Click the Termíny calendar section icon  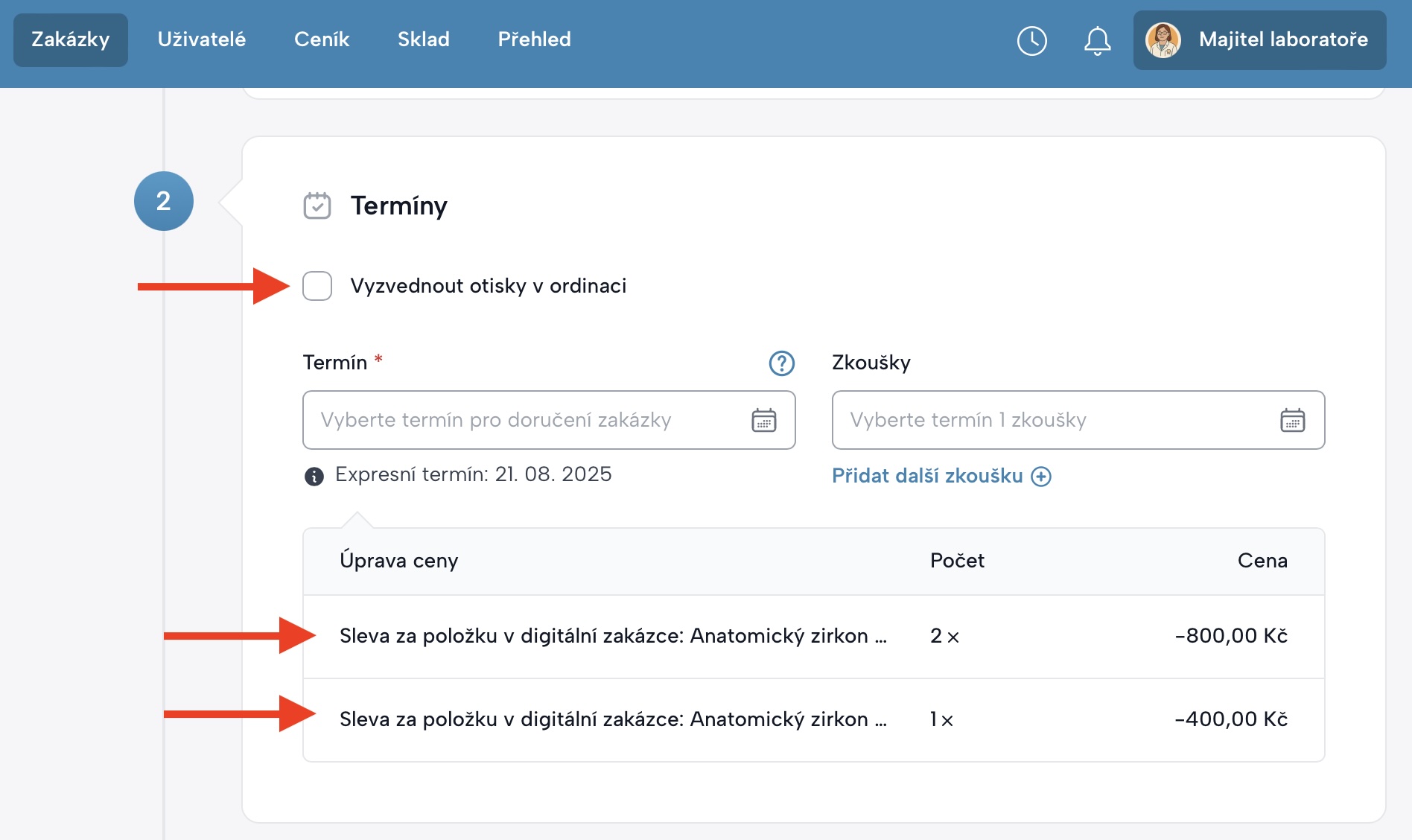tap(317, 206)
